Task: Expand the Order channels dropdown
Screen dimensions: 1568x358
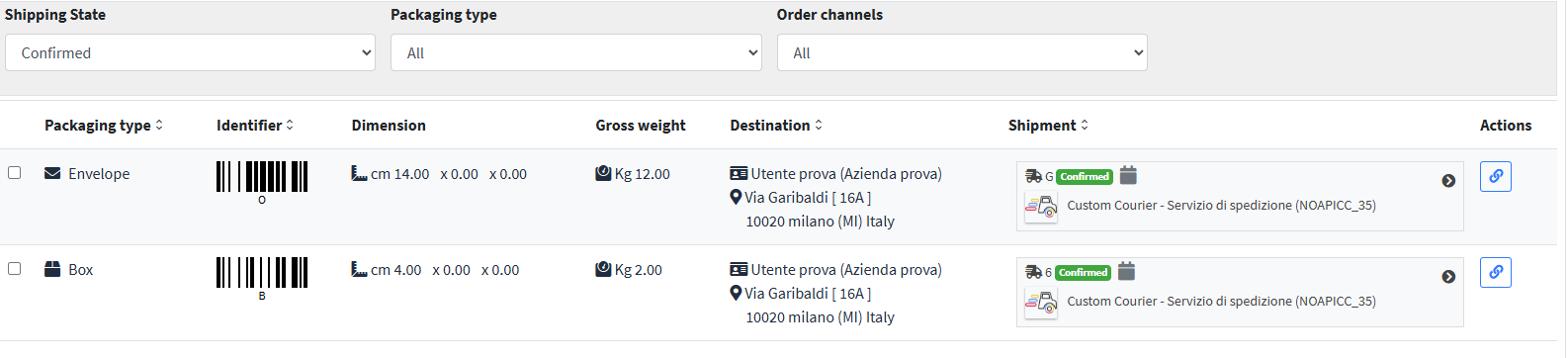Action: pyautogui.click(x=962, y=52)
